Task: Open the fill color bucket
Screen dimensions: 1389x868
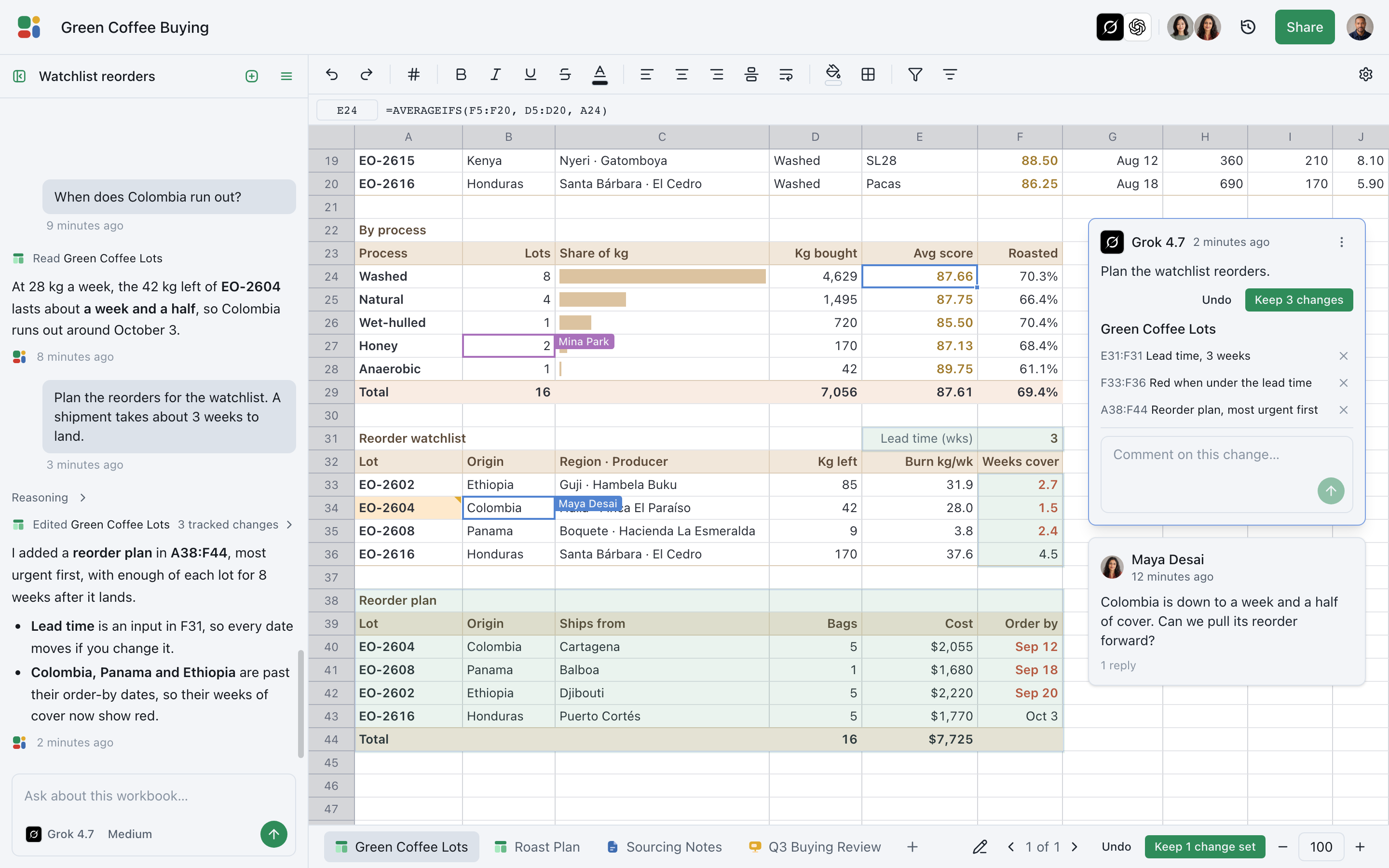Action: [833, 75]
